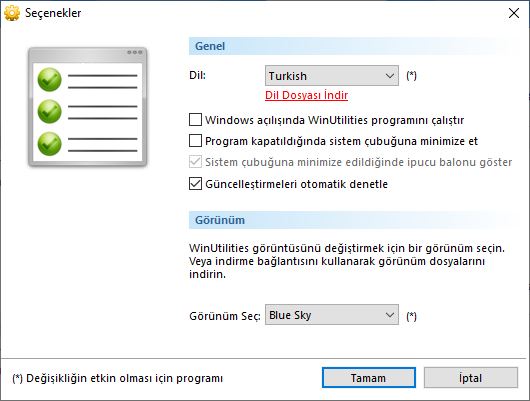Screen dimensions: 530x401
Task: Click the Dil Dosyası İndir link
Action: point(306,95)
